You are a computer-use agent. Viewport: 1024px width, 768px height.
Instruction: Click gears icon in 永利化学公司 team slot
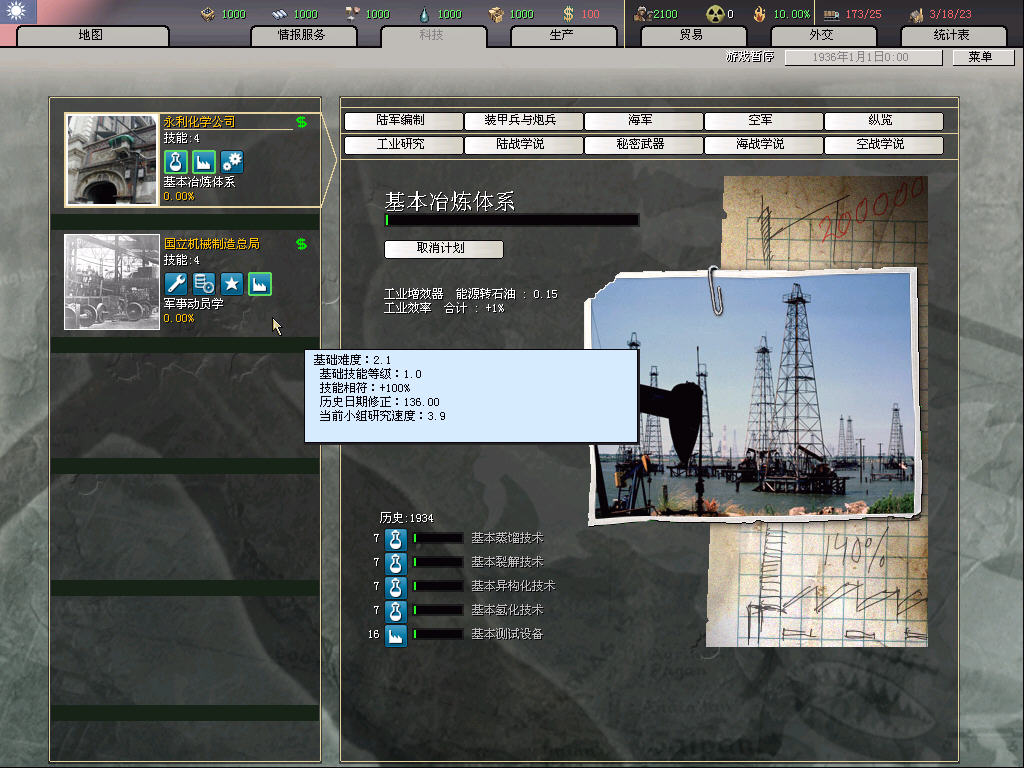tap(232, 162)
